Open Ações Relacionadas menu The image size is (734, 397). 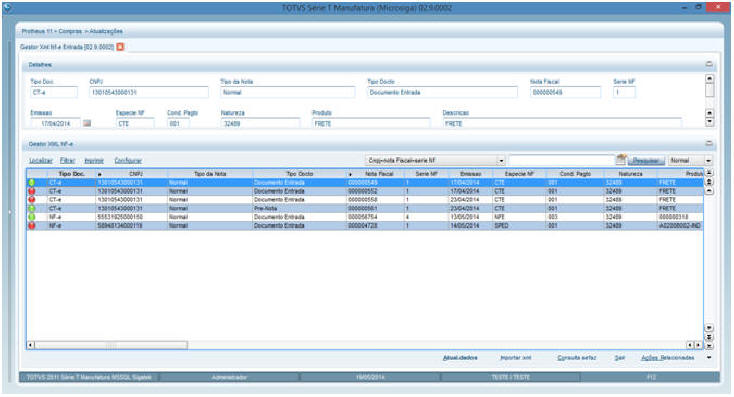[668, 358]
